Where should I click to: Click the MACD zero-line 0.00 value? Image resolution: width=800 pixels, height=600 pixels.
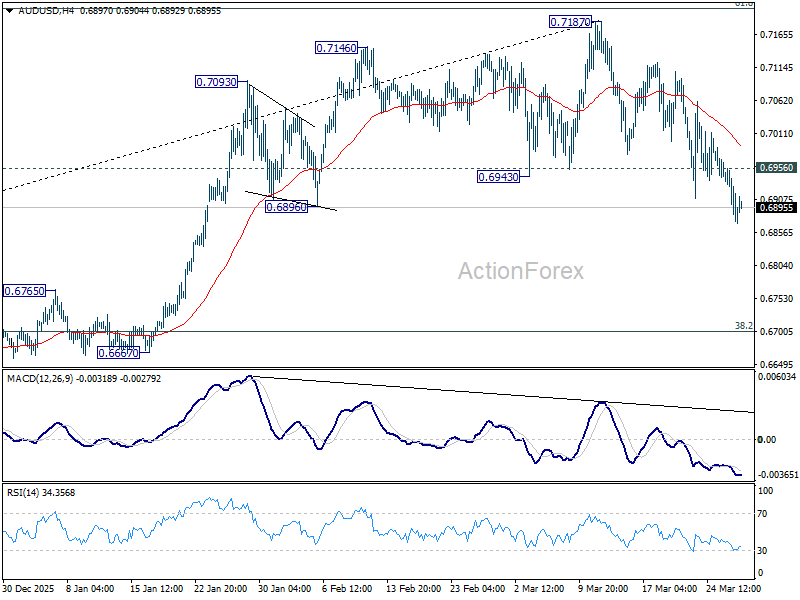(x=767, y=439)
